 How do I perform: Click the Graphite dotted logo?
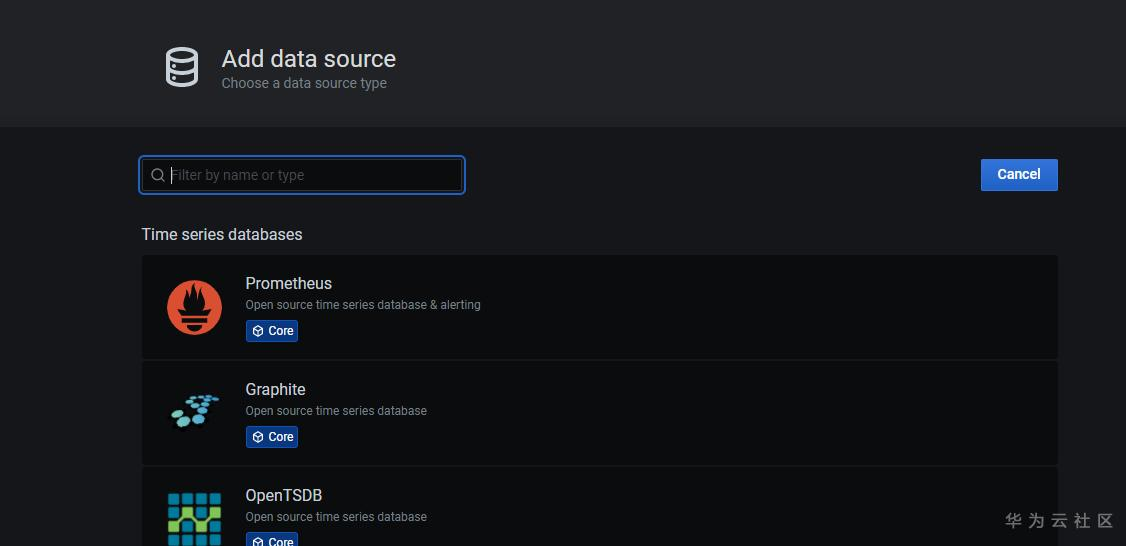[x=194, y=410]
